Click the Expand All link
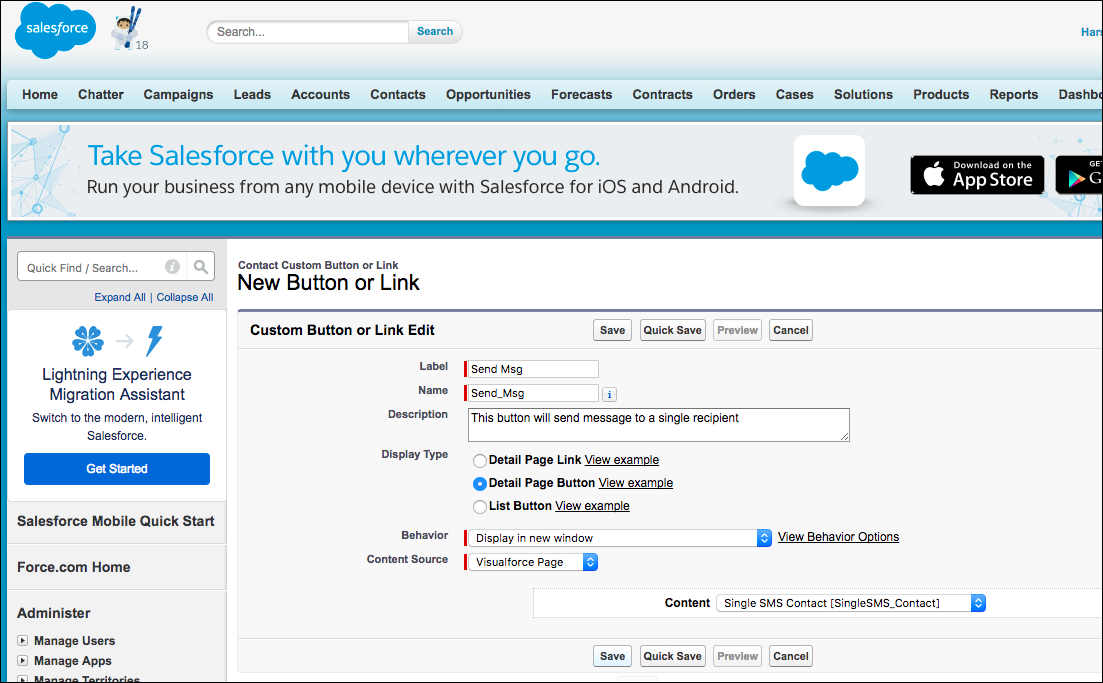The width and height of the screenshot is (1103, 683). click(120, 298)
